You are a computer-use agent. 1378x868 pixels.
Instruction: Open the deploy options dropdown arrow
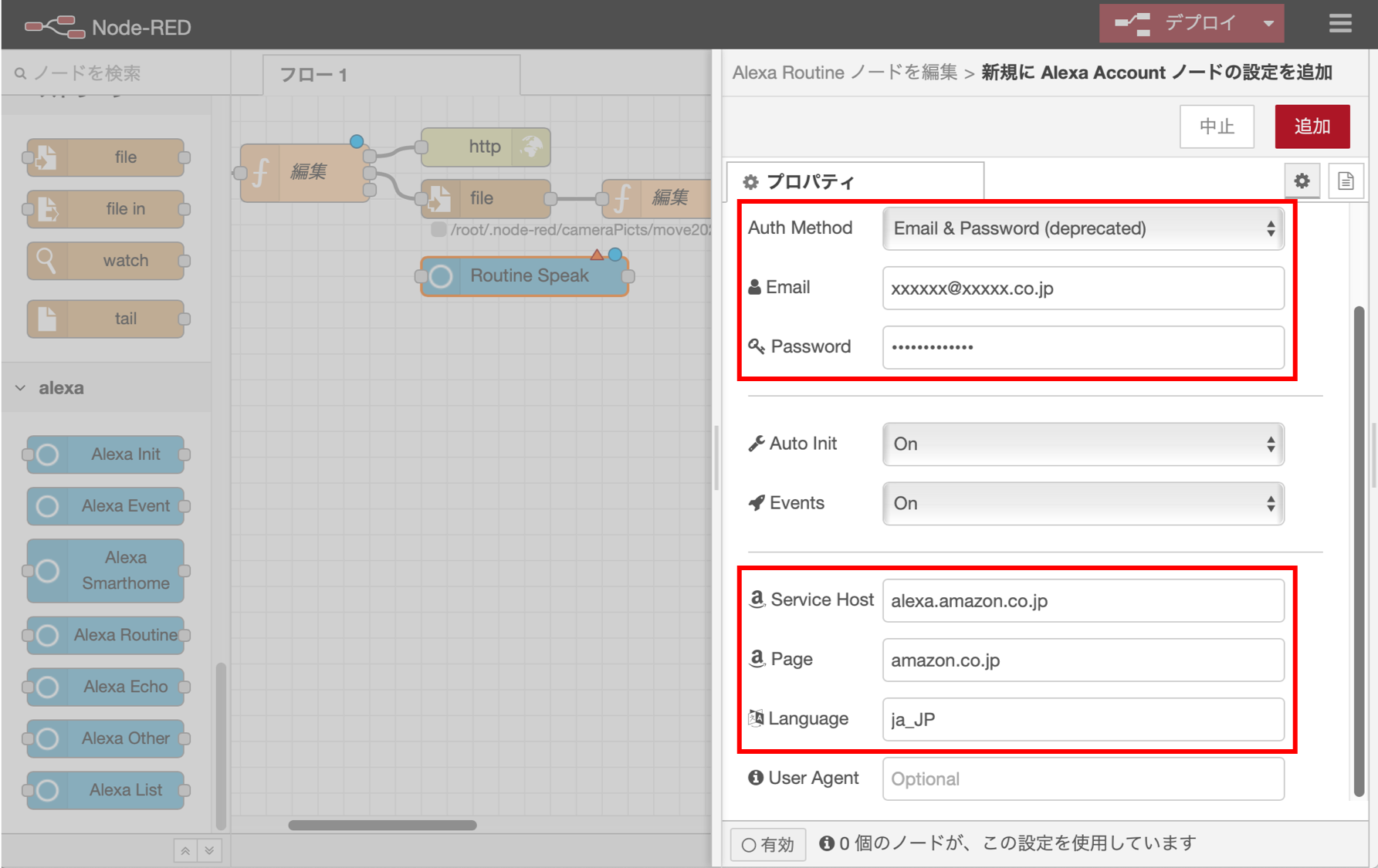1268,24
